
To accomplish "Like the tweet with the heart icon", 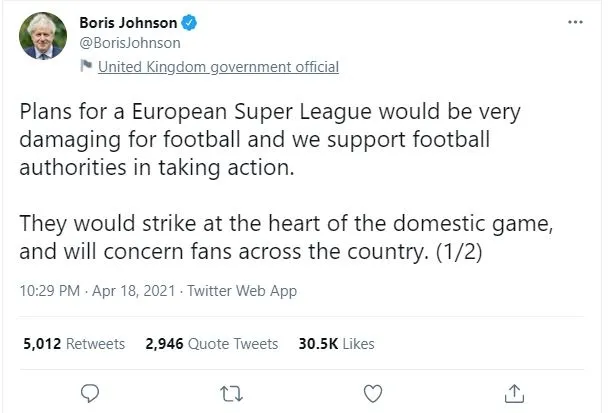I will coord(372,391).
